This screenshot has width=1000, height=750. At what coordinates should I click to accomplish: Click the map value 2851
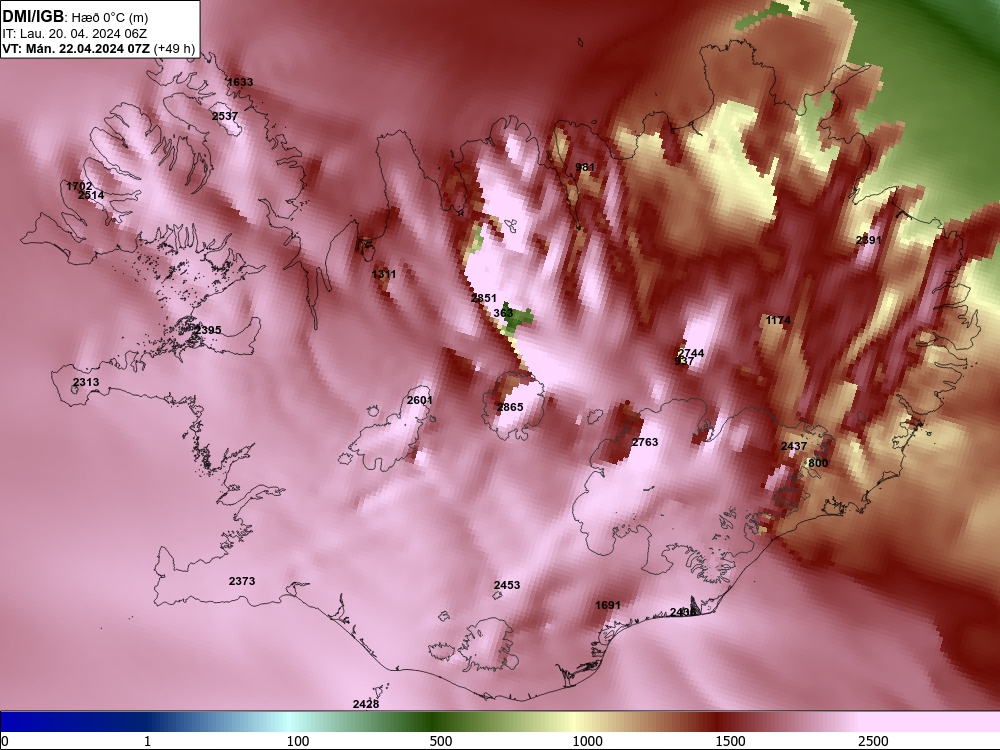pos(483,298)
